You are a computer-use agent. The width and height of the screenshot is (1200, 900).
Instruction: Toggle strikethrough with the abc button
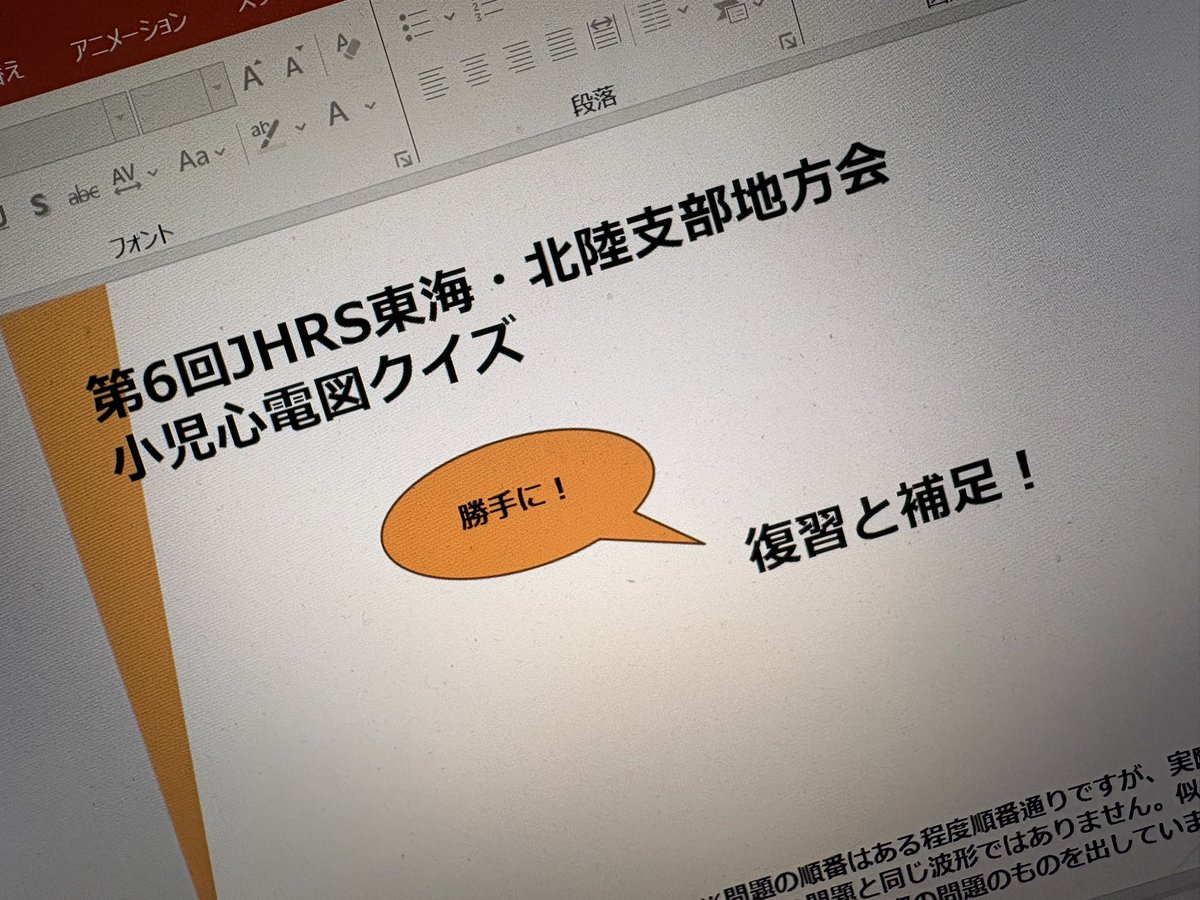tap(85, 193)
